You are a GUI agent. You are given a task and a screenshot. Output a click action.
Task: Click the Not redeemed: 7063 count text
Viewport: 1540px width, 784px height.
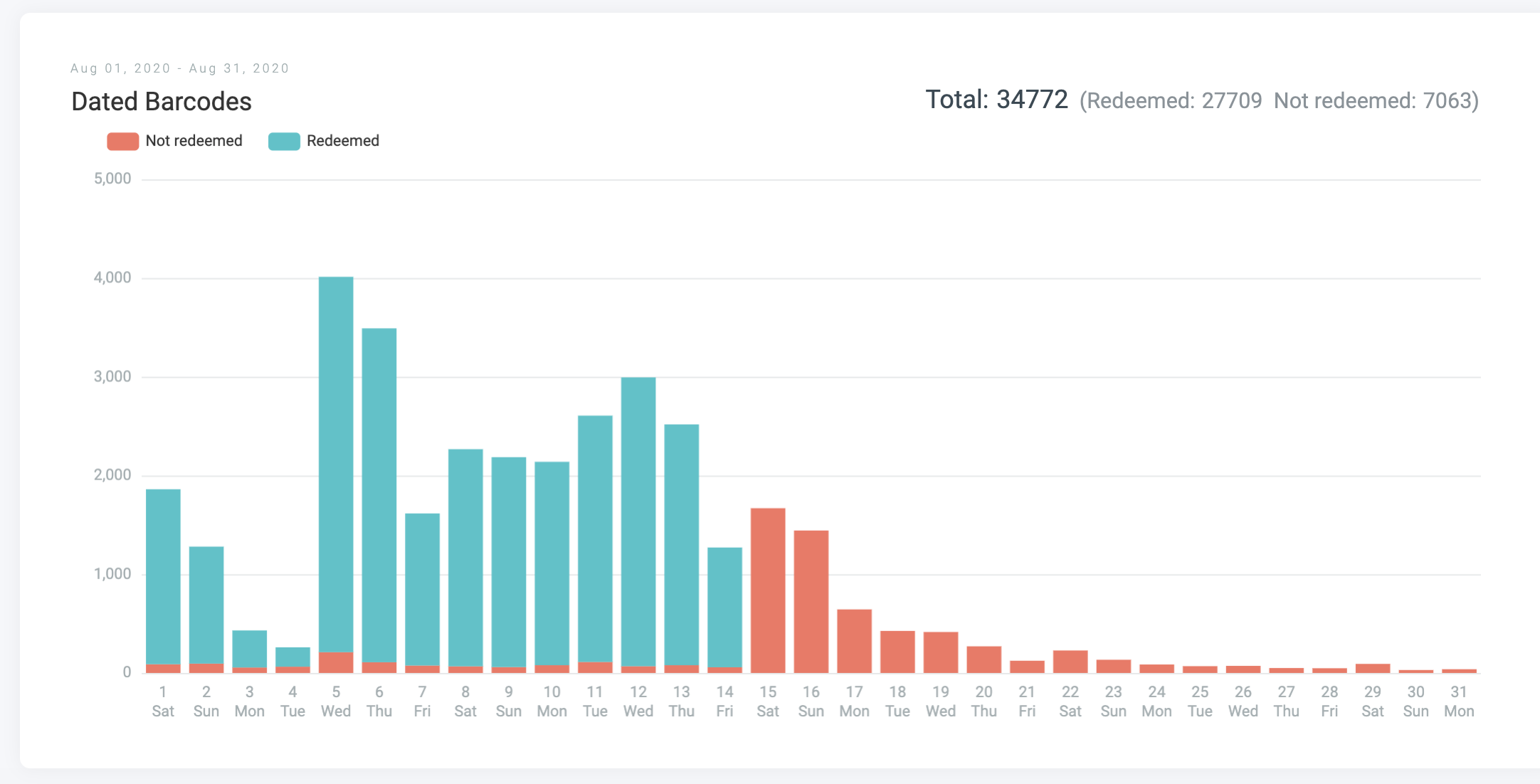click(x=1375, y=101)
